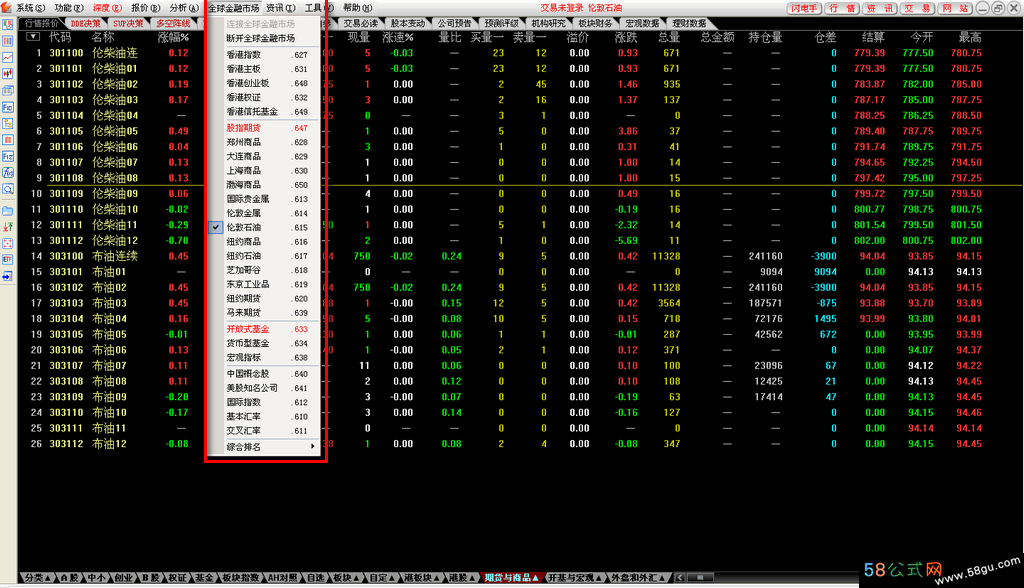Screen dimensions: 1024x588
Task: Click the 闪电手 button at top right
Action: 803,8
